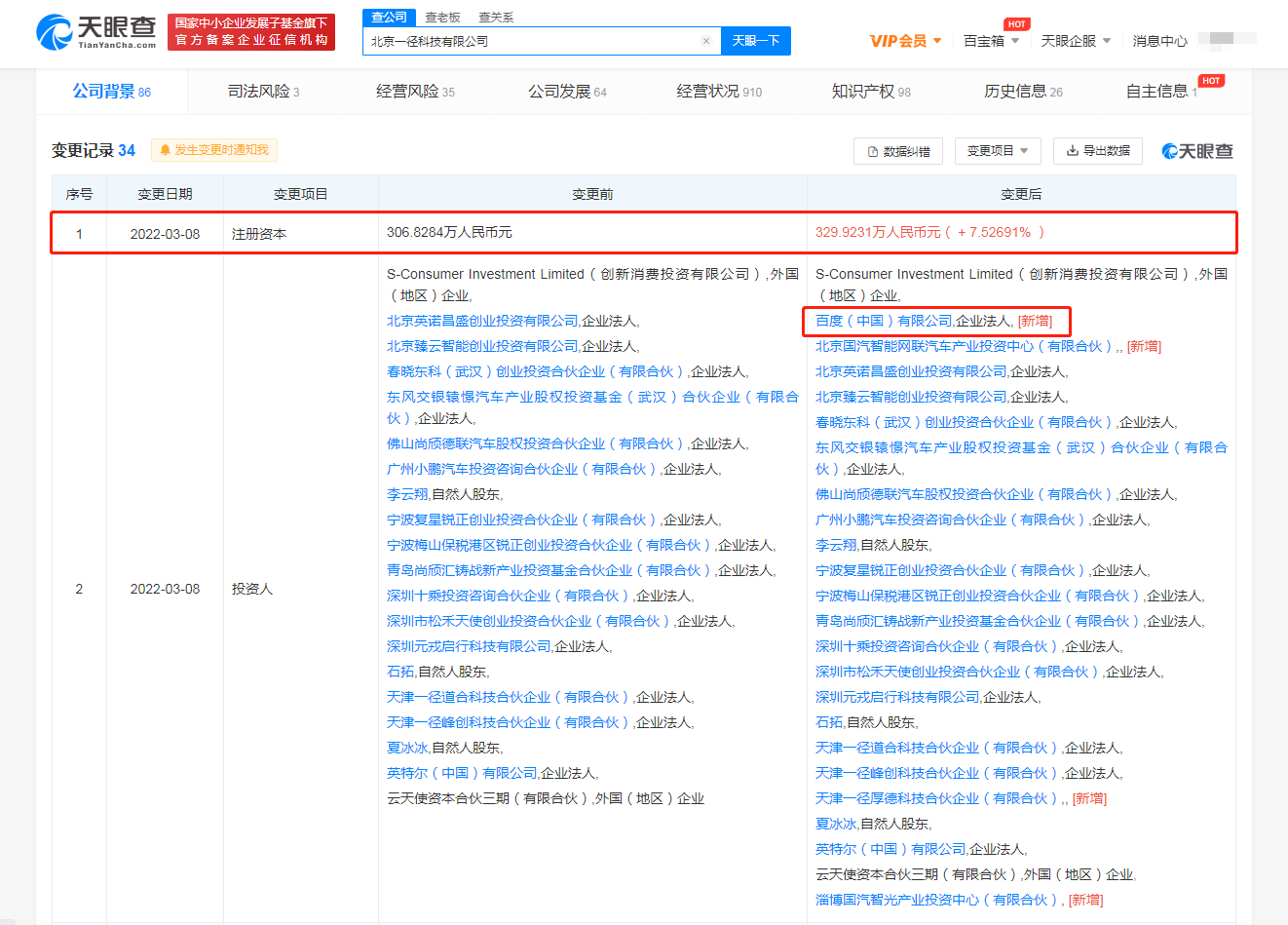This screenshot has height=925, width=1288.
Task: Click the HOT badge above 百宝箱
Action: click(1017, 23)
